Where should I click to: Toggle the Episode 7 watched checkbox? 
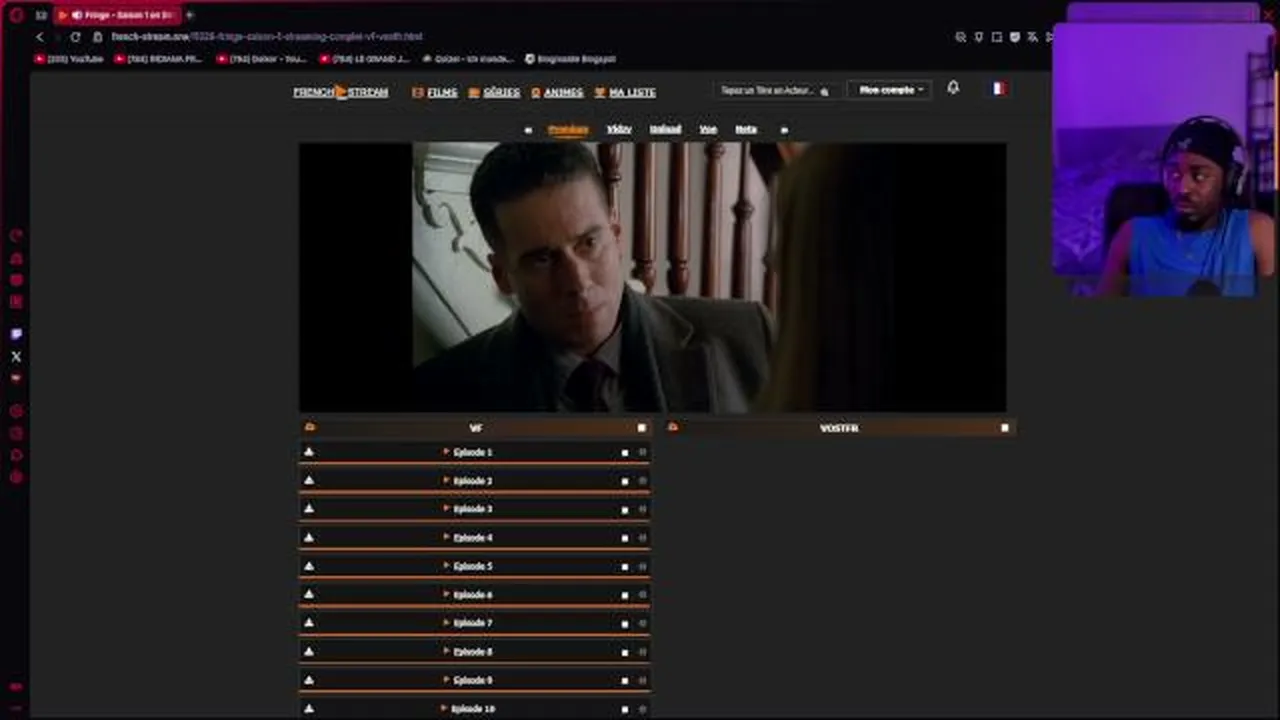(625, 624)
